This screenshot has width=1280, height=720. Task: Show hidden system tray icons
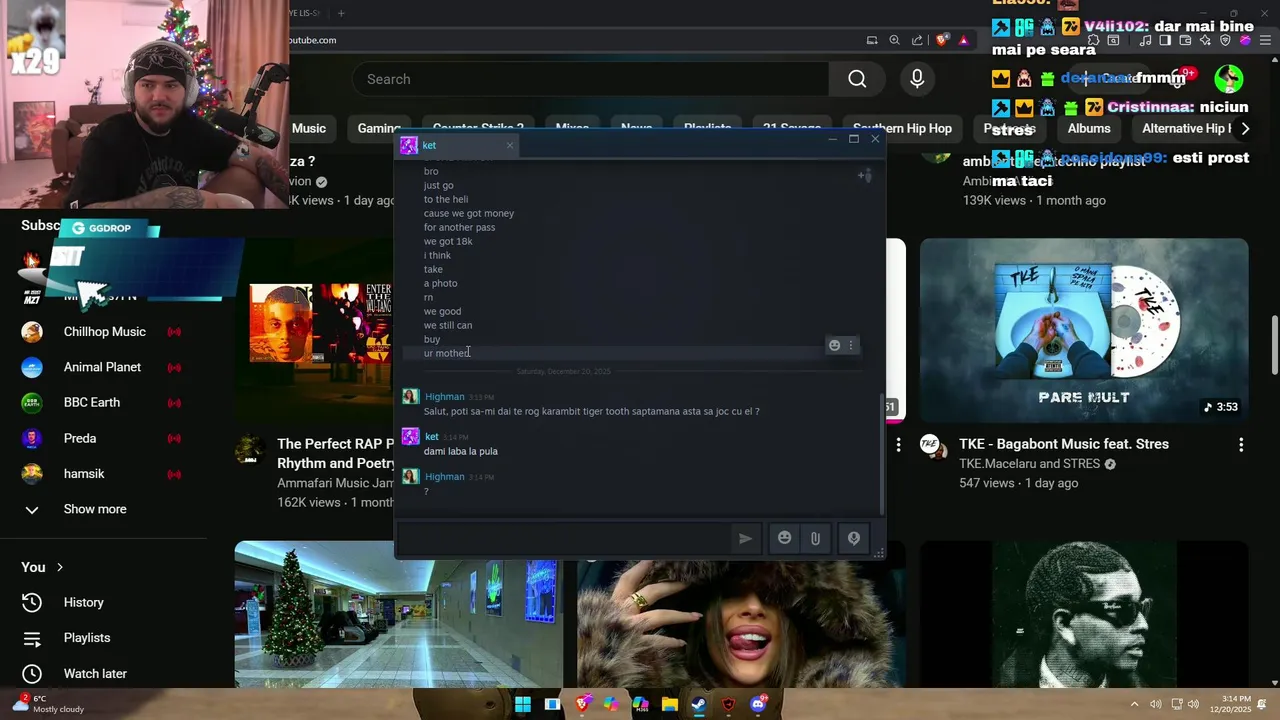pyautogui.click(x=1134, y=704)
